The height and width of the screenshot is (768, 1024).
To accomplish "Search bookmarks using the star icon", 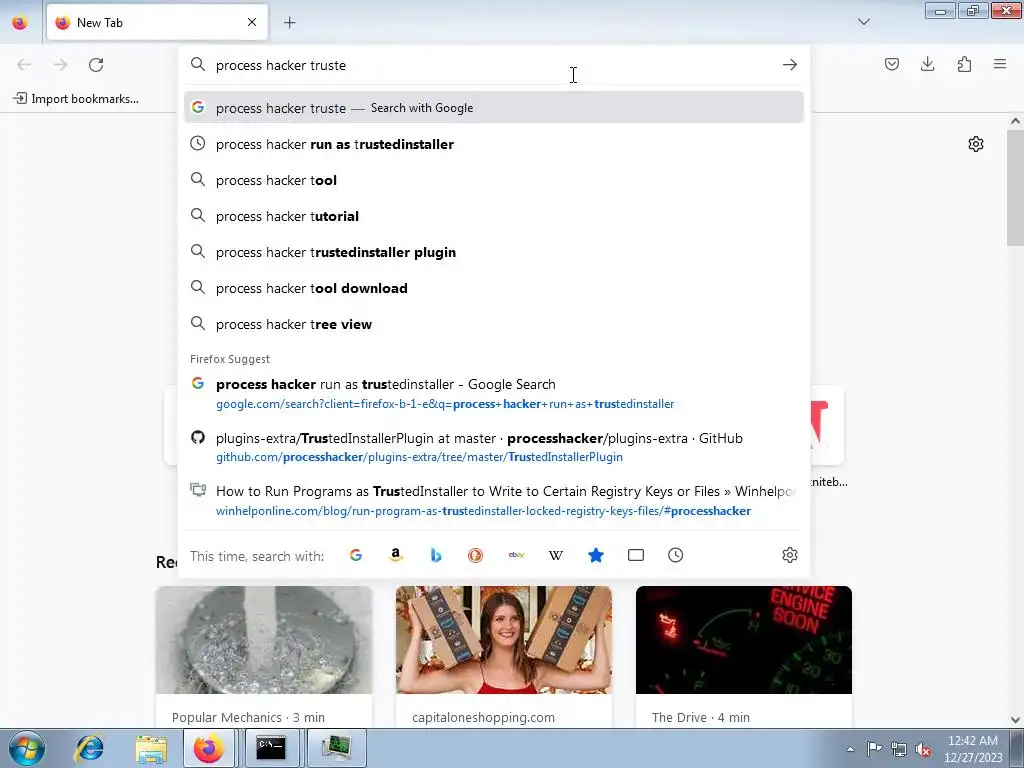I will point(596,555).
